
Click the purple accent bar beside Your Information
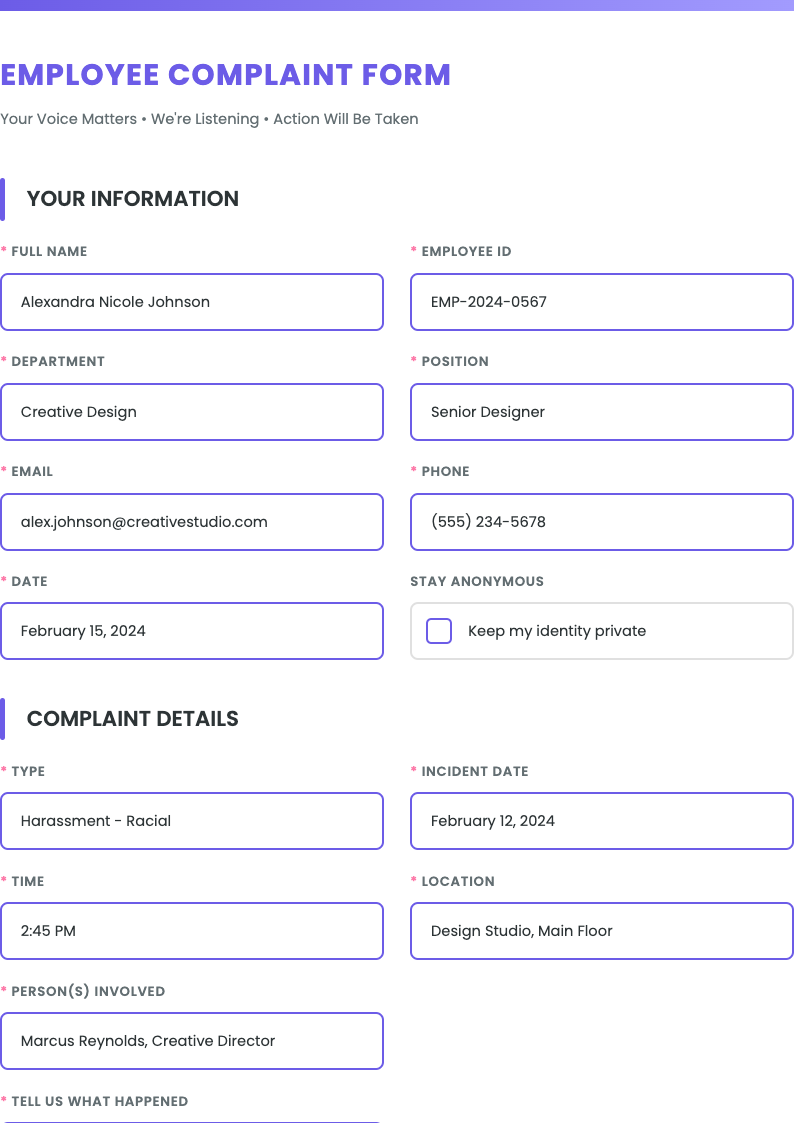click(x=4, y=198)
